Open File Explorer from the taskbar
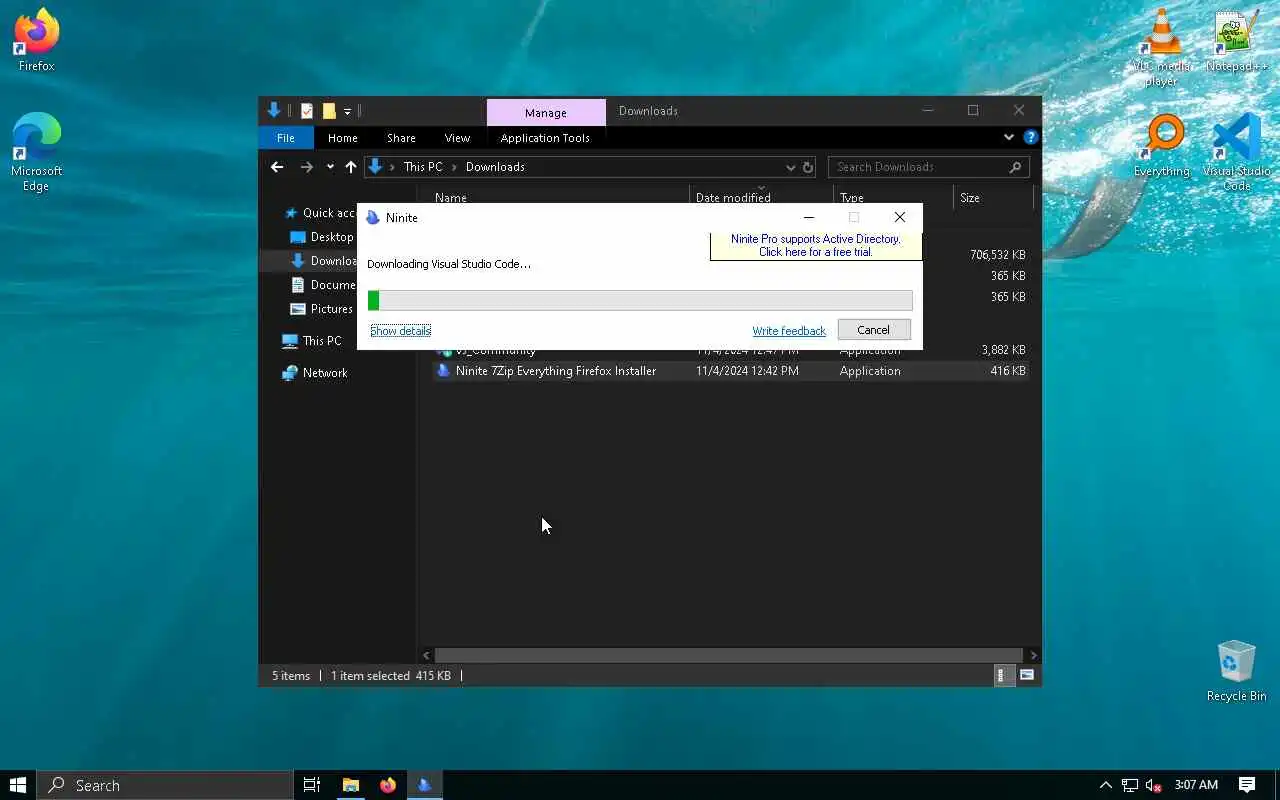Image resolution: width=1280 pixels, height=800 pixels. [351, 785]
